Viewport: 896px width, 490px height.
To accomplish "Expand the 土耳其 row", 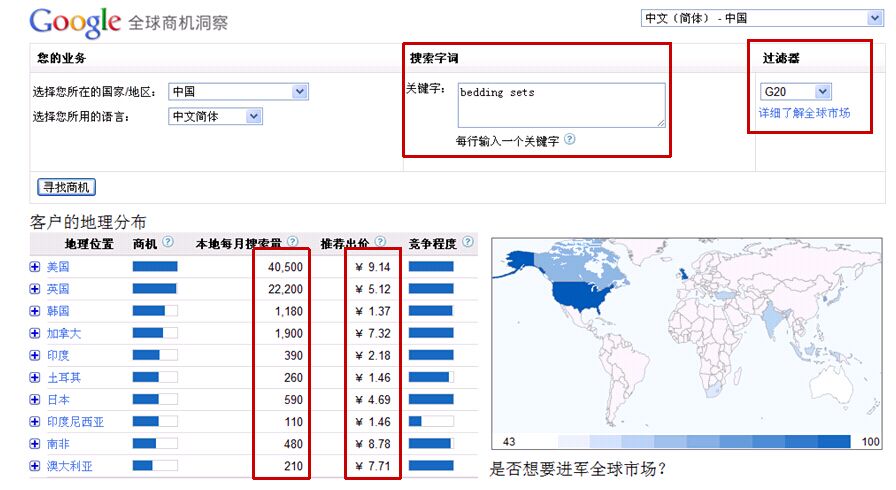I will point(35,377).
